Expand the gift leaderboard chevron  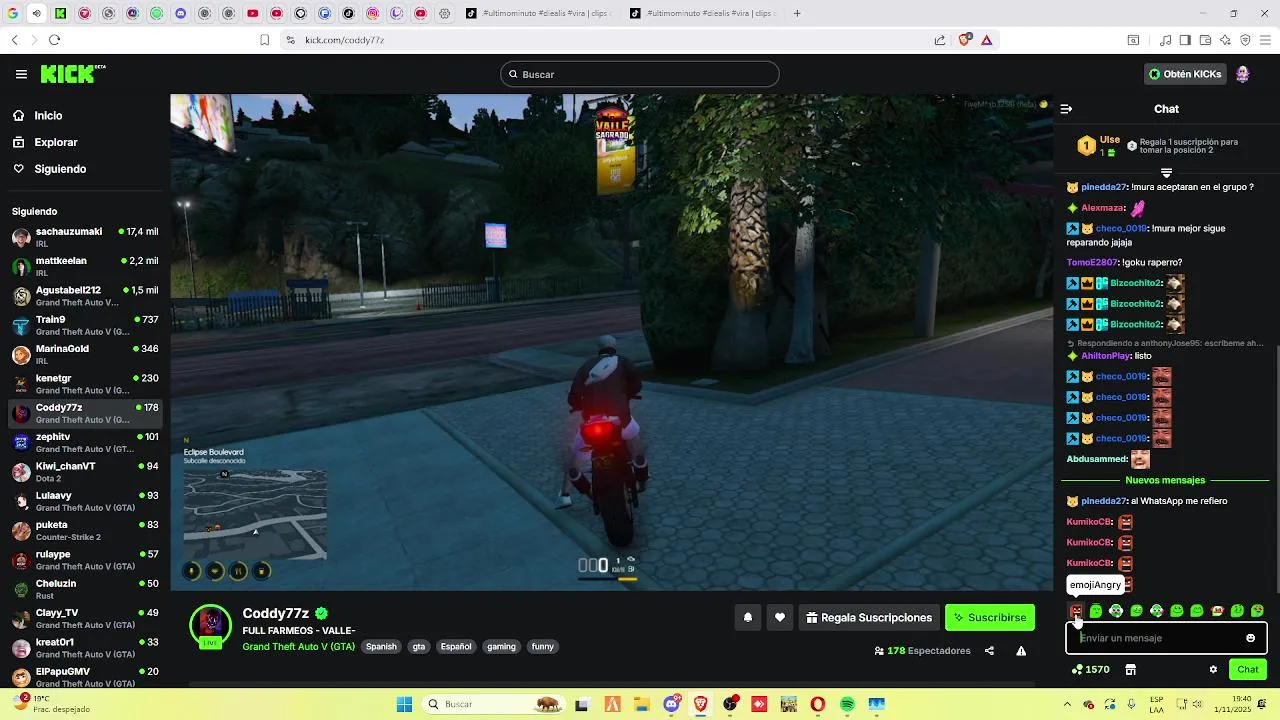(1166, 173)
